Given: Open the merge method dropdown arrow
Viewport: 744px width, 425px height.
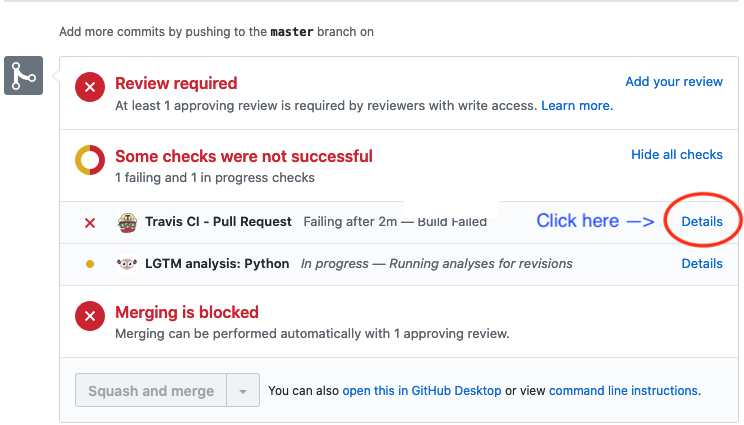Looking at the screenshot, I should [x=244, y=391].
